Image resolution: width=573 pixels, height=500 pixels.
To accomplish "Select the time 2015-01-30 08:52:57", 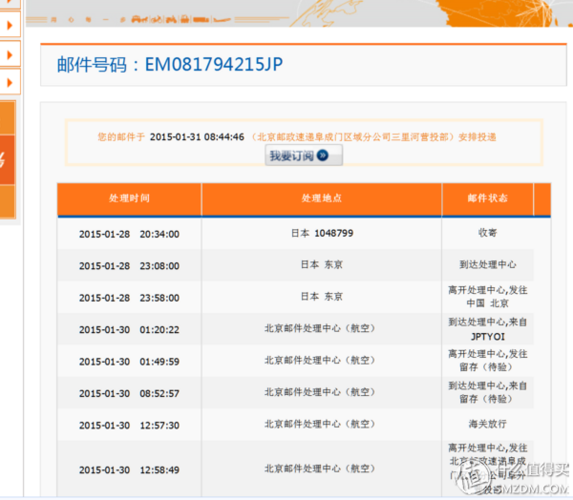I will click(129, 394).
